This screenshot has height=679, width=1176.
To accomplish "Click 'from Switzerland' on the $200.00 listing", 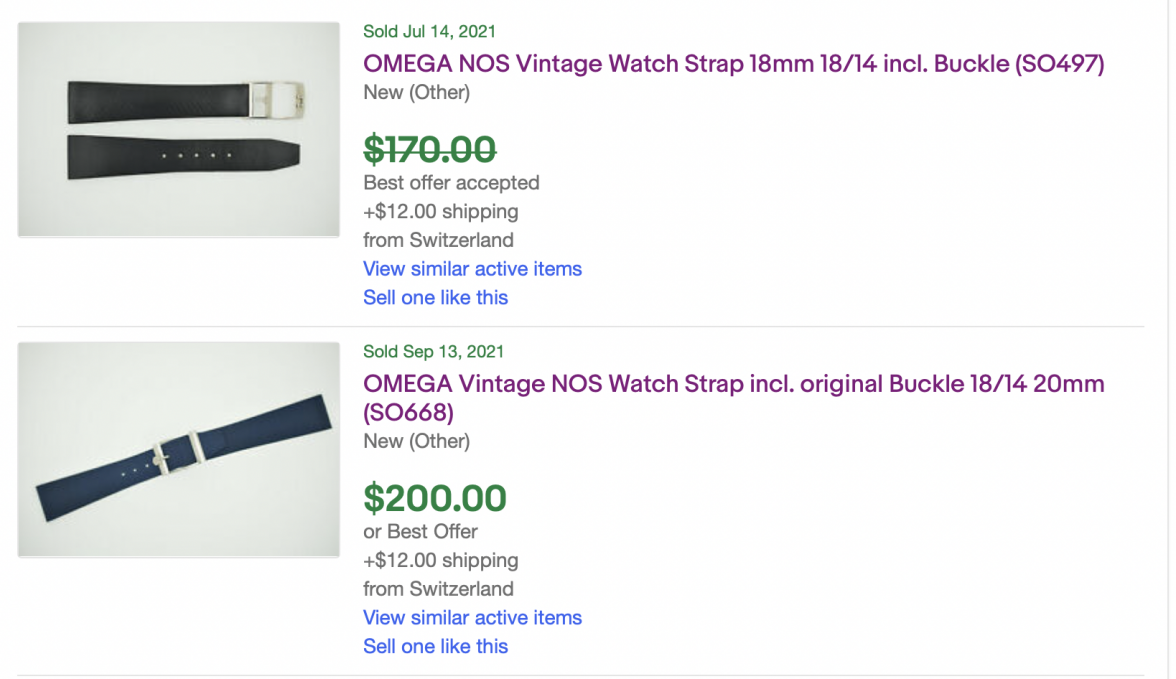I will [x=438, y=589].
